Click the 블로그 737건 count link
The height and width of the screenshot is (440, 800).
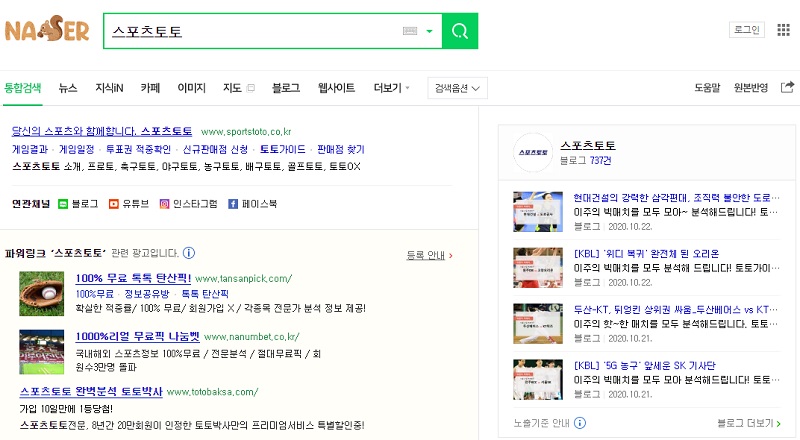[x=585, y=161]
